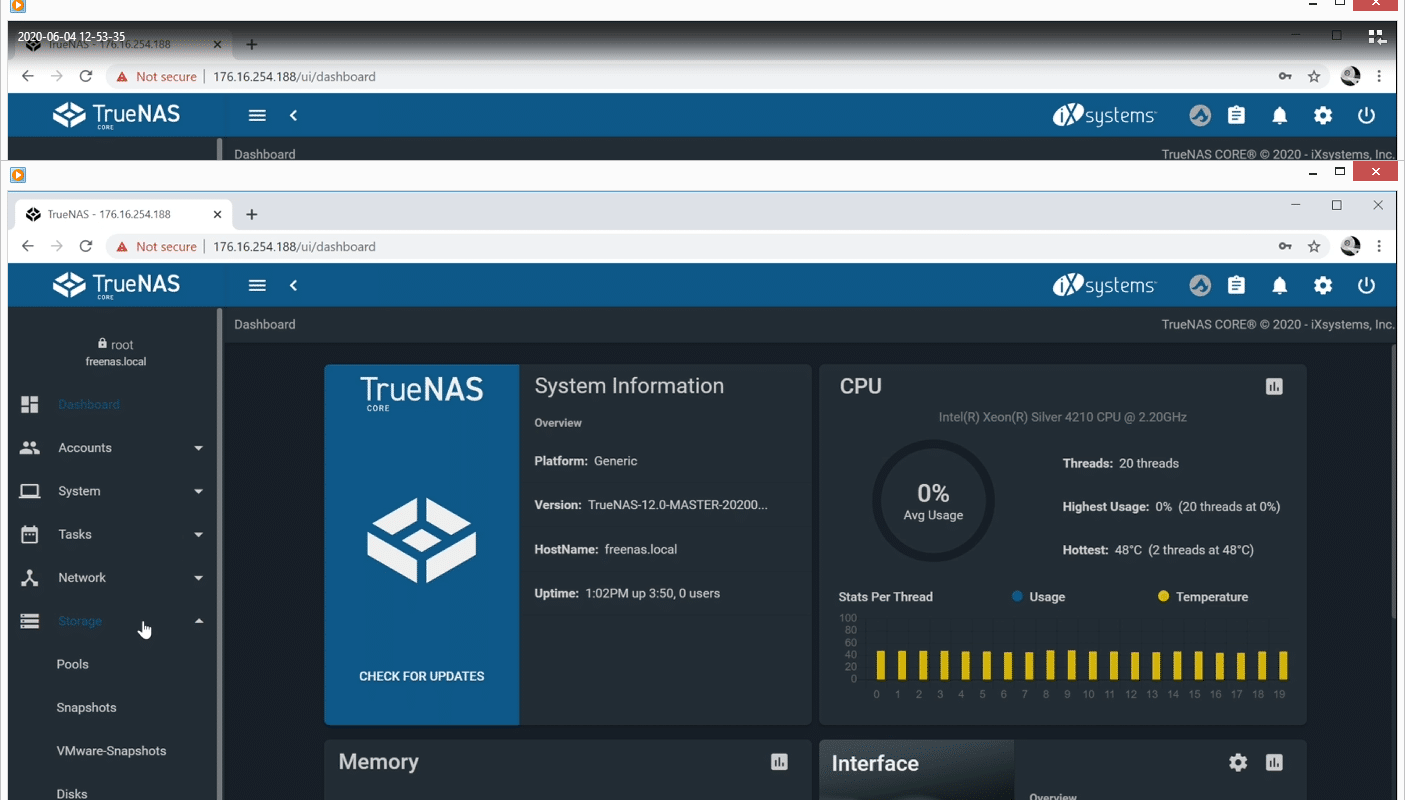Click address bar URL in front window
1405x800 pixels.
click(x=294, y=246)
